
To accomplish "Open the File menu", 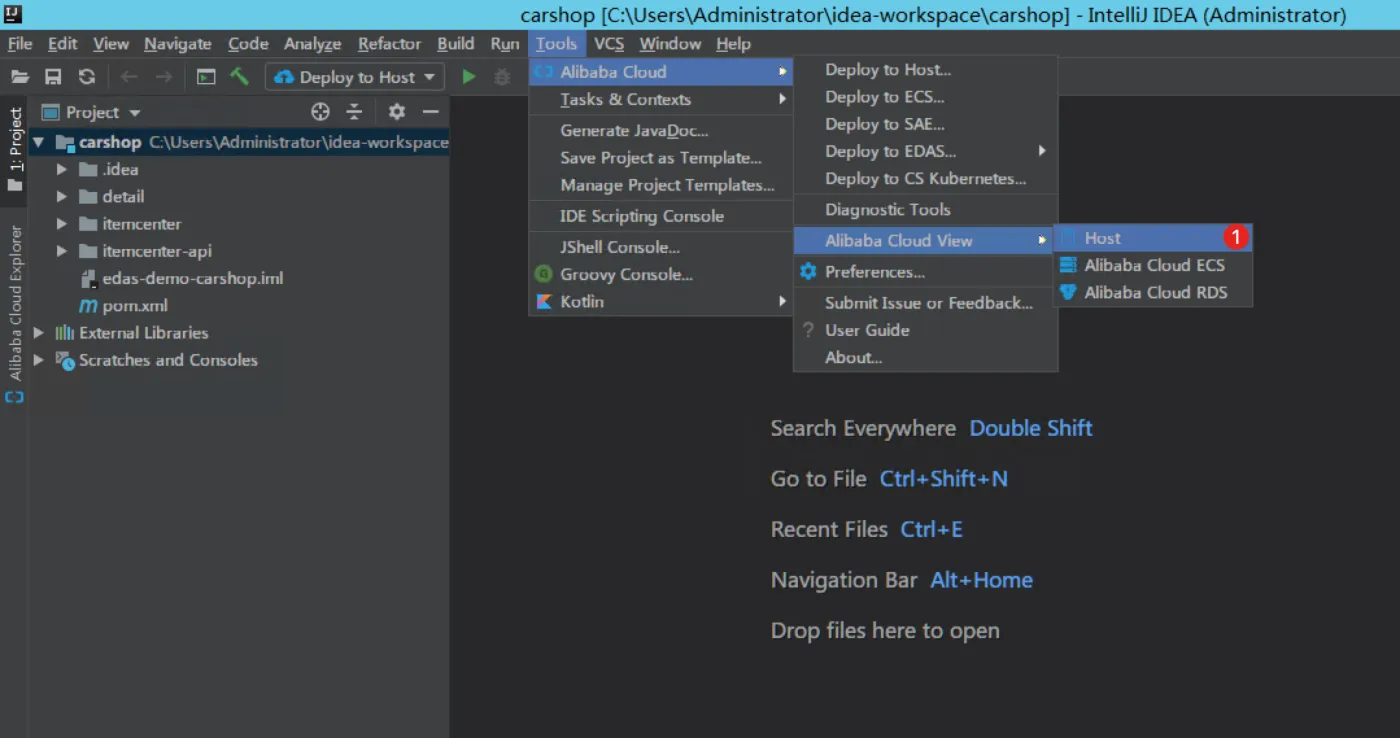I will click(20, 44).
